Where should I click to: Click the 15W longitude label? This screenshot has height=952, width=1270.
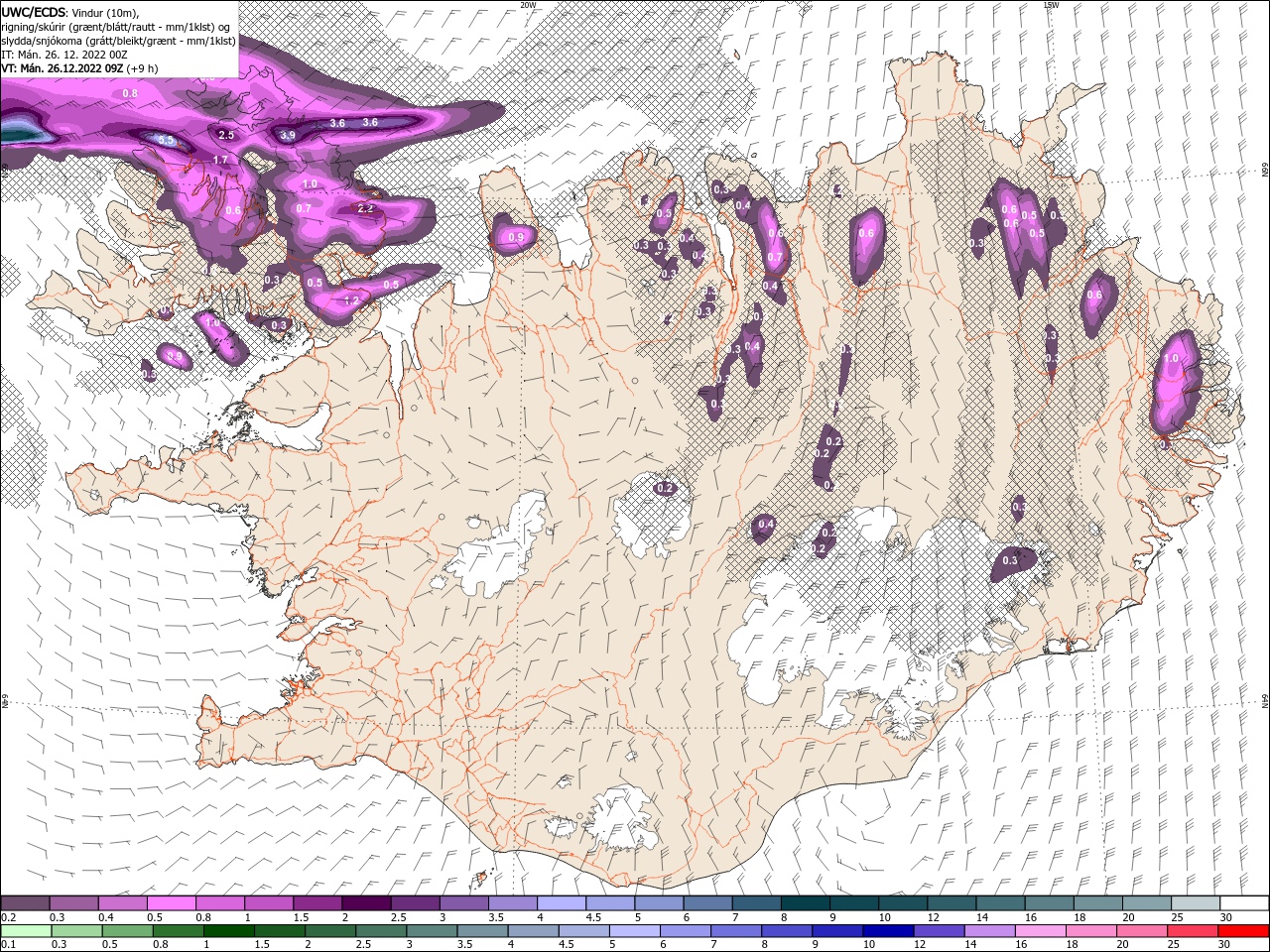(1052, 5)
